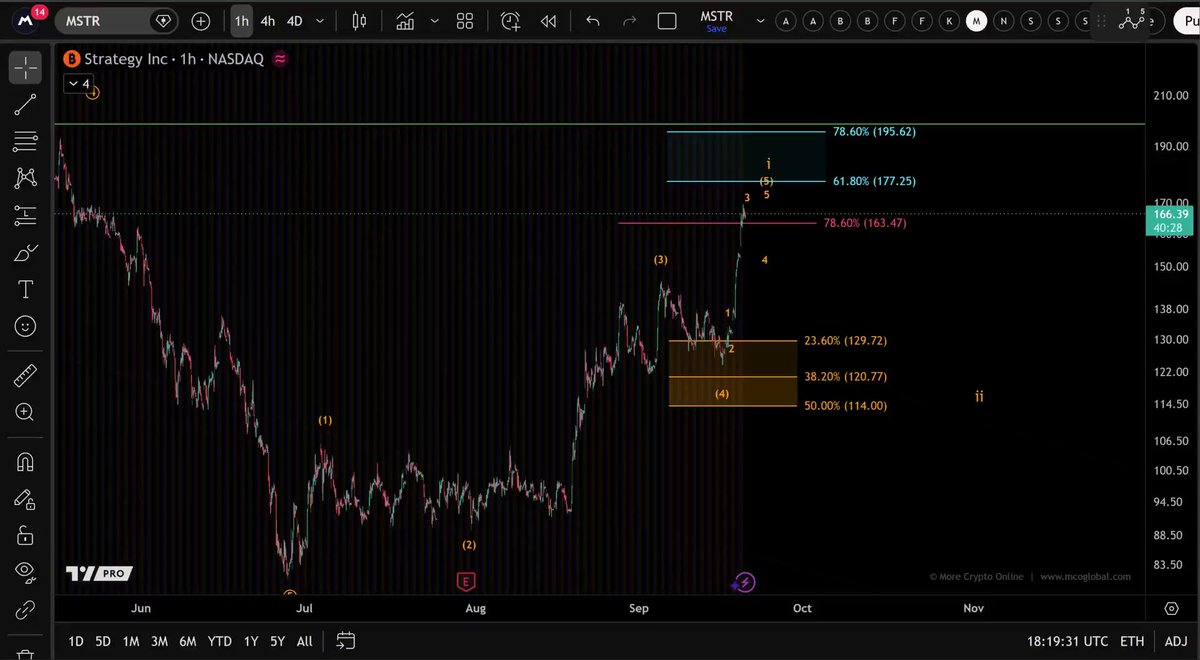
Task: Open the layout management dropdown beside Save
Action: [760, 20]
